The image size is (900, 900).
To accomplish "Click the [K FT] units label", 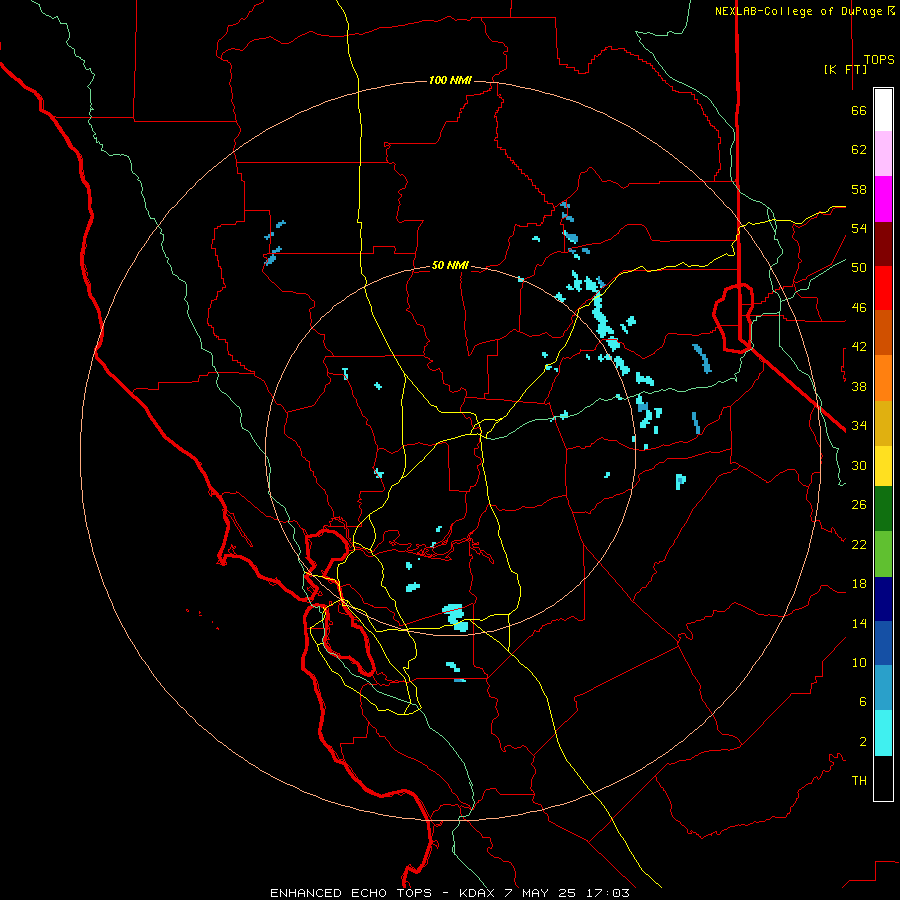I will click(x=845, y=69).
